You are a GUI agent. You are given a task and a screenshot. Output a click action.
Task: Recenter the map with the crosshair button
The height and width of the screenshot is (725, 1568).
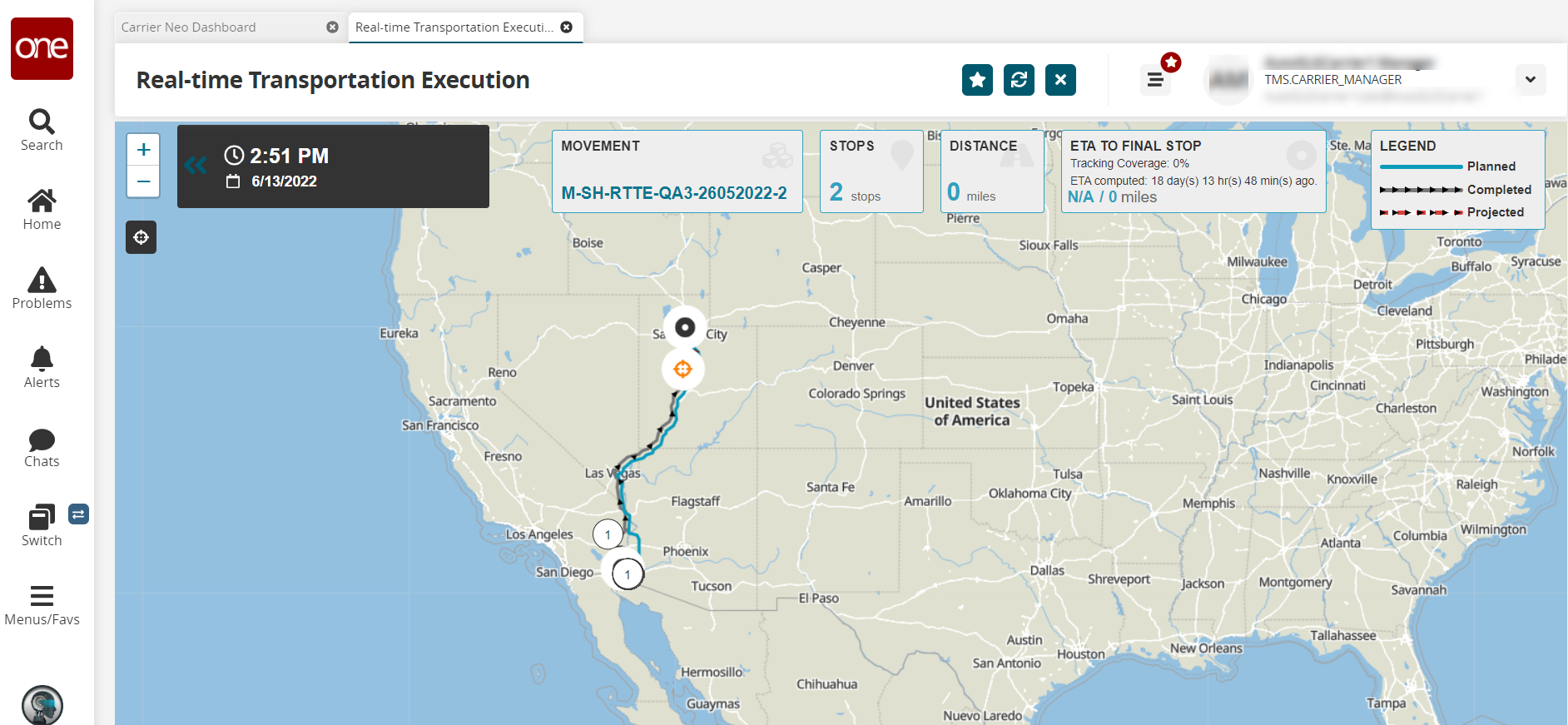point(141,237)
